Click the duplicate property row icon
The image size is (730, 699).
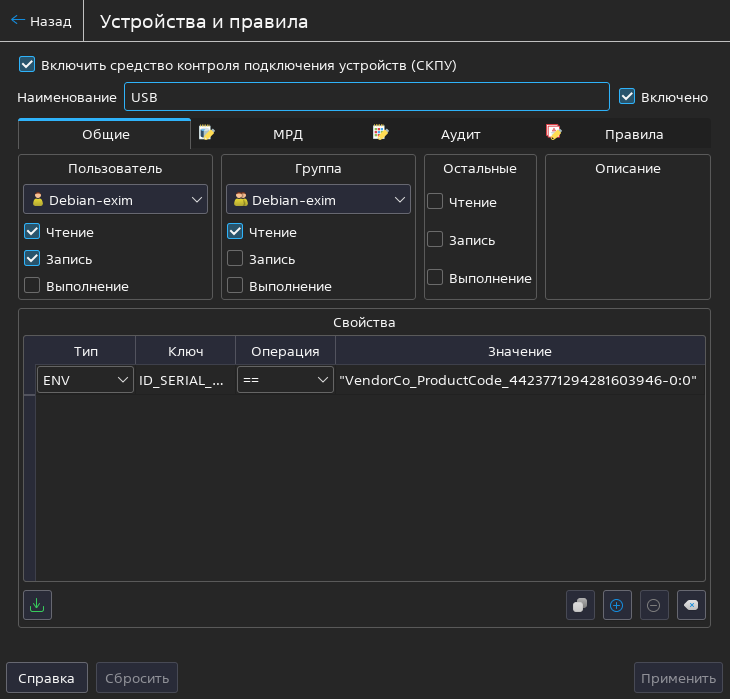580,605
